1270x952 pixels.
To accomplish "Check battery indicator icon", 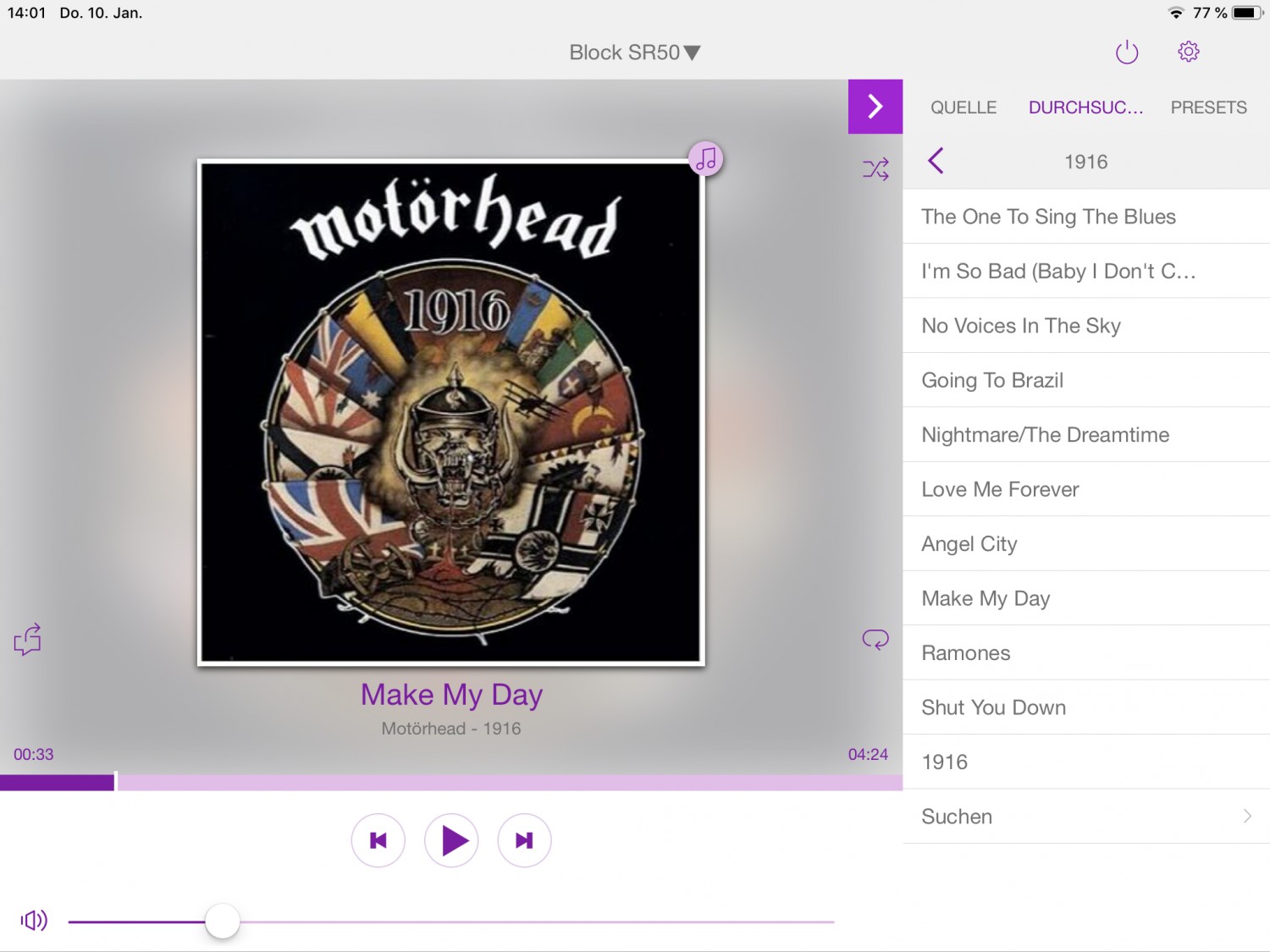I will tap(1248, 13).
